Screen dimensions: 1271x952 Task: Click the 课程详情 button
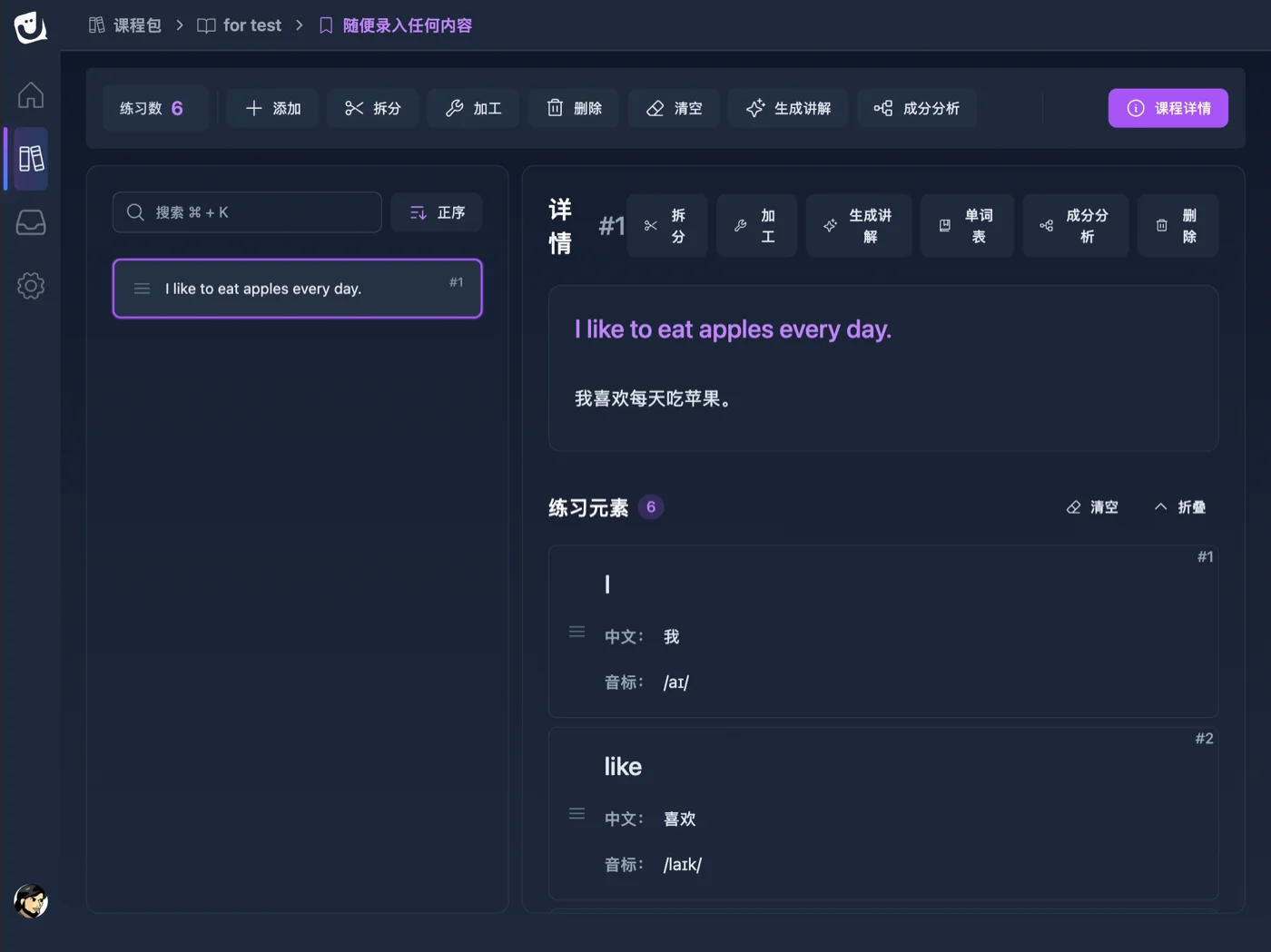tap(1168, 108)
